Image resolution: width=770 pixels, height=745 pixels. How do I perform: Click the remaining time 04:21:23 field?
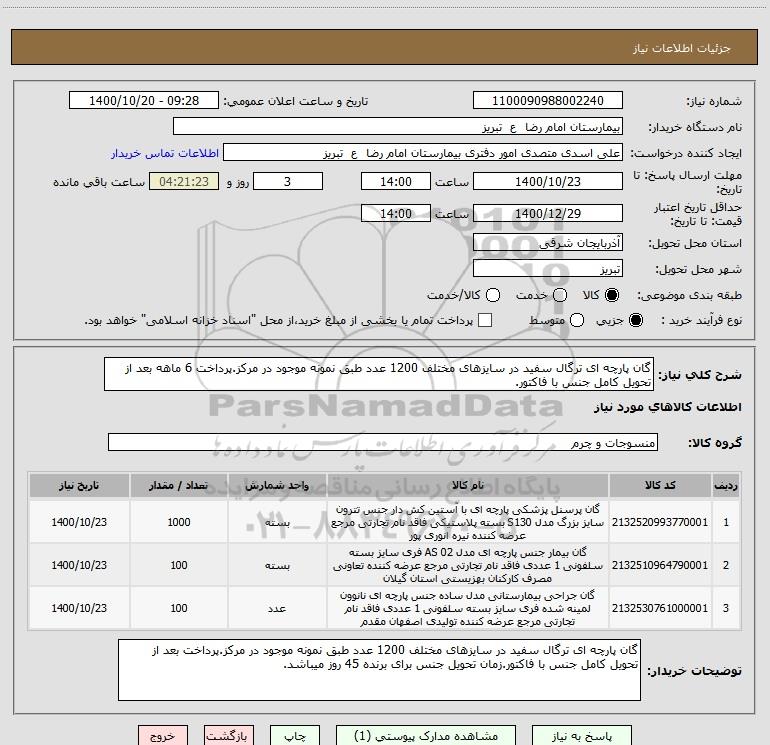184,181
